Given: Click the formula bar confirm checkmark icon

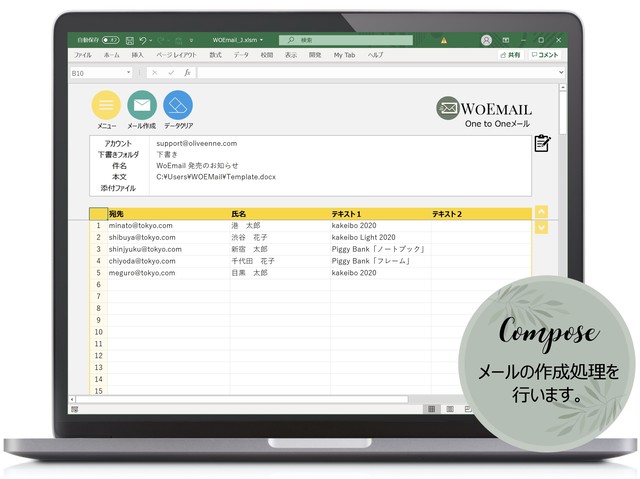Looking at the screenshot, I should point(171,73).
